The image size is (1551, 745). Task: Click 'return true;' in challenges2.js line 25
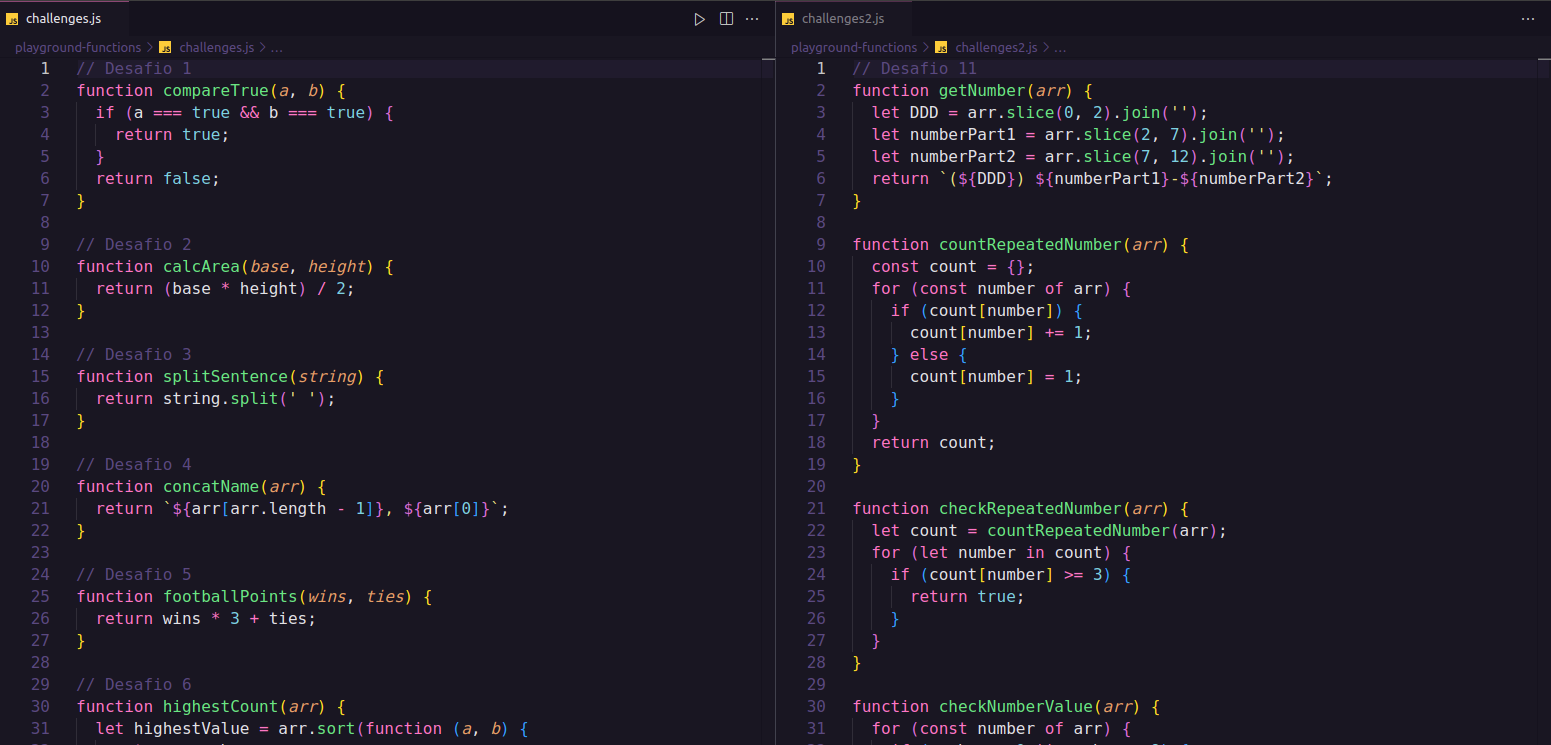coord(967,596)
